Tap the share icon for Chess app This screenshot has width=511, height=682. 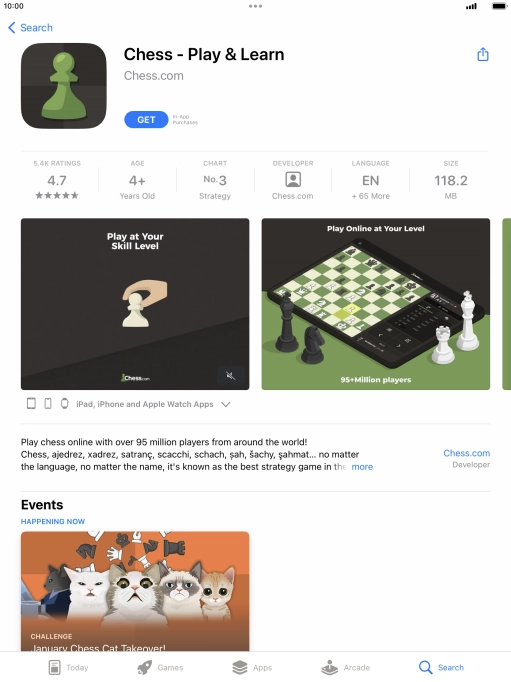point(483,54)
